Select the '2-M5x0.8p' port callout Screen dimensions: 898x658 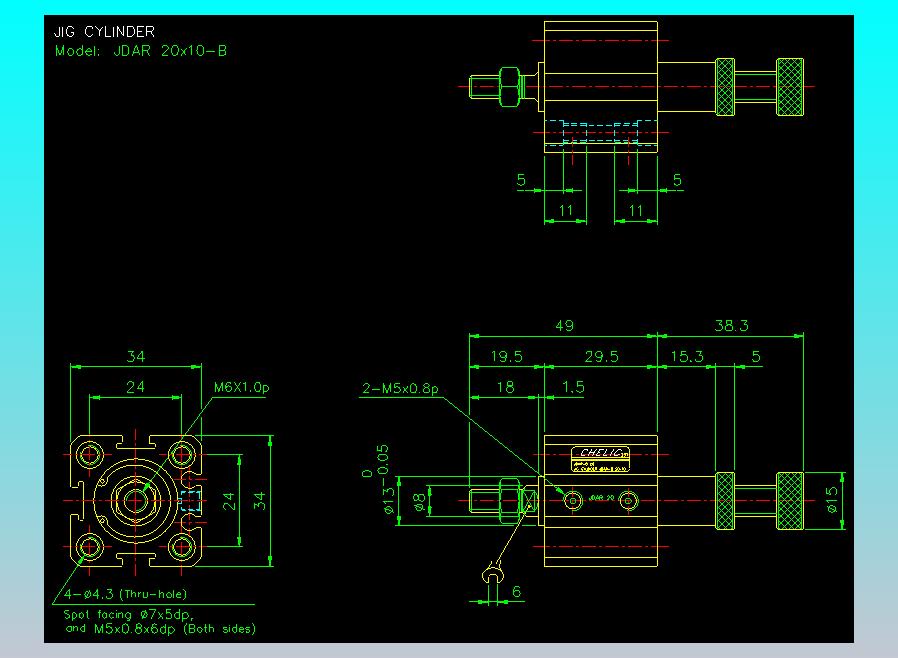(400, 389)
